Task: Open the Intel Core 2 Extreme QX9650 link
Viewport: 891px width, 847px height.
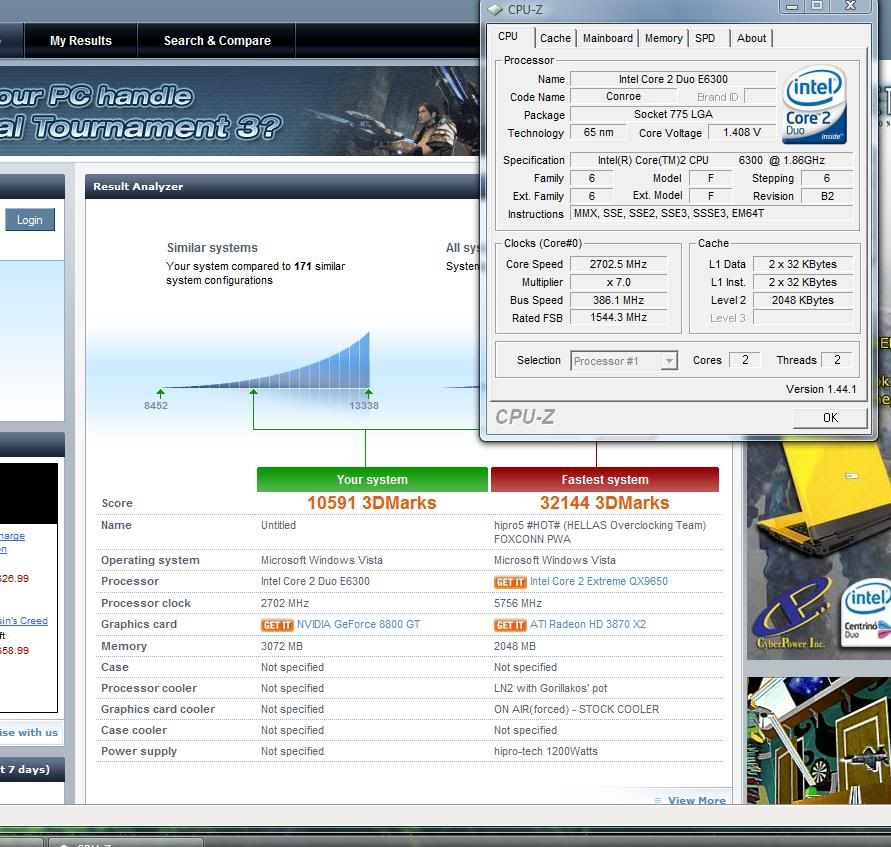Action: (x=599, y=582)
